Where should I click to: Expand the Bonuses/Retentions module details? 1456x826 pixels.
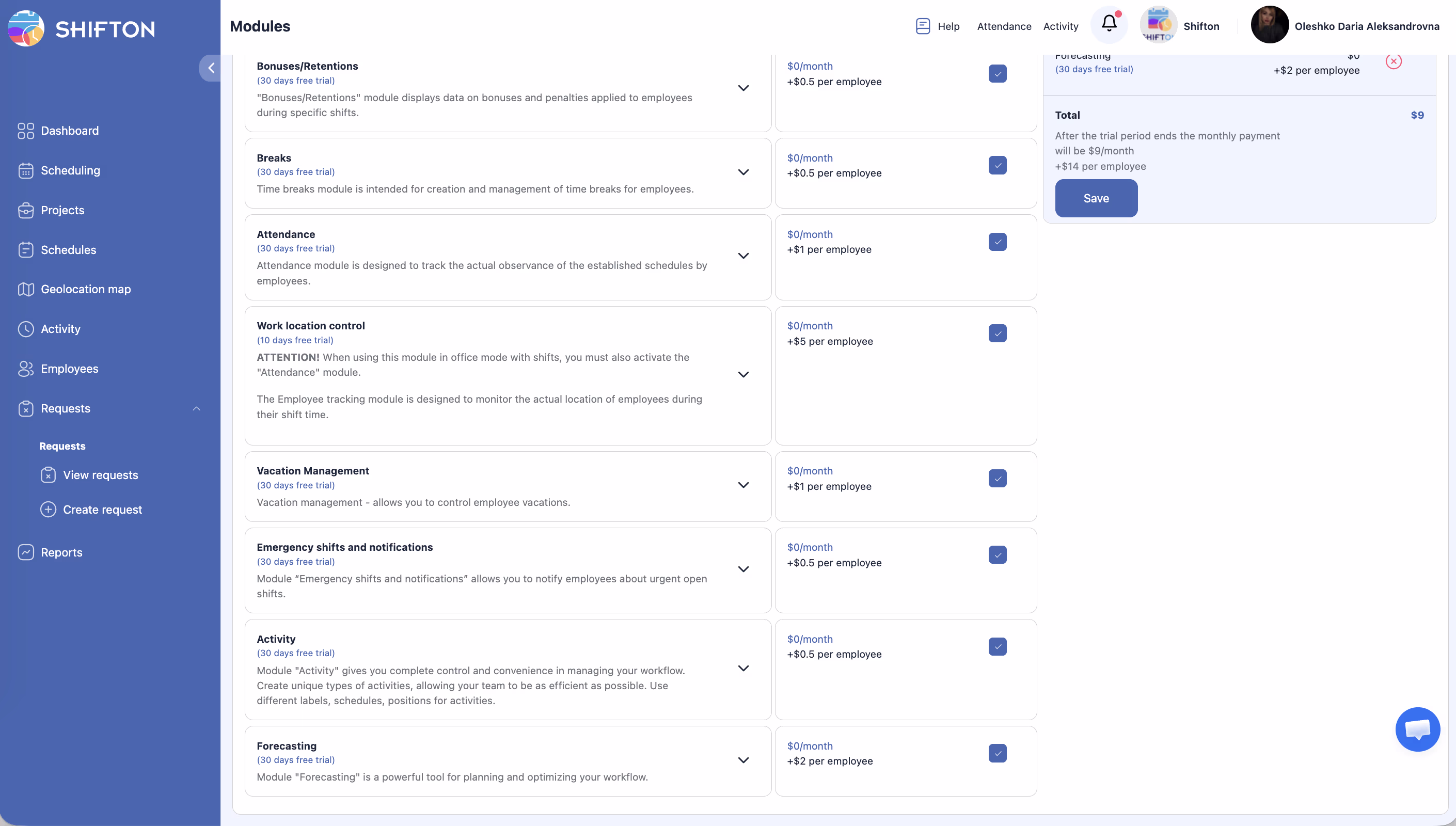pos(743,88)
